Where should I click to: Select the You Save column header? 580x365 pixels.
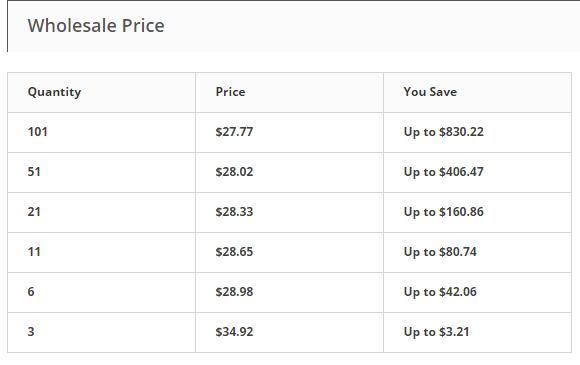pos(477,92)
